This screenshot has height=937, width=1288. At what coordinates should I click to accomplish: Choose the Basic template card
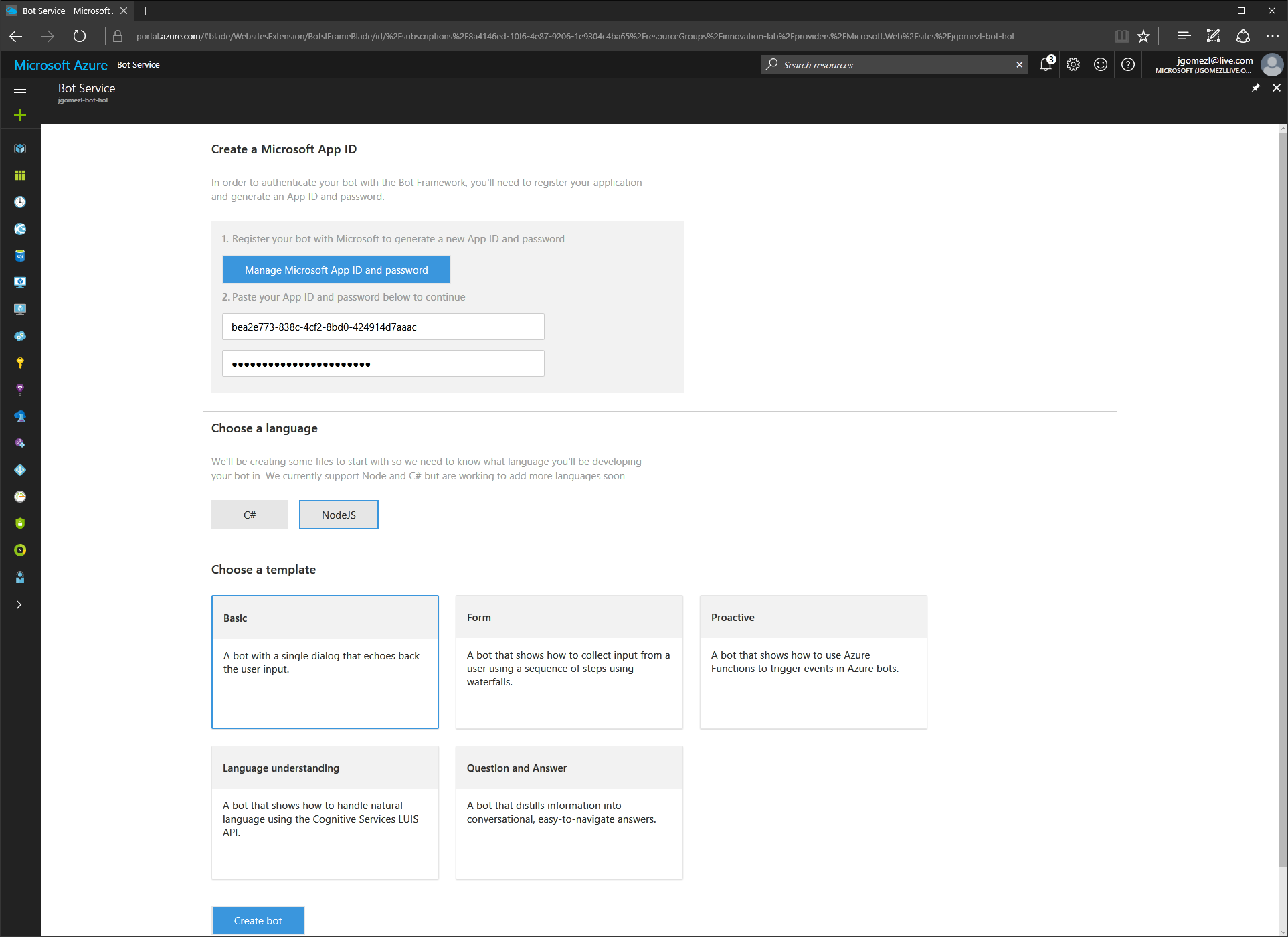click(x=325, y=662)
